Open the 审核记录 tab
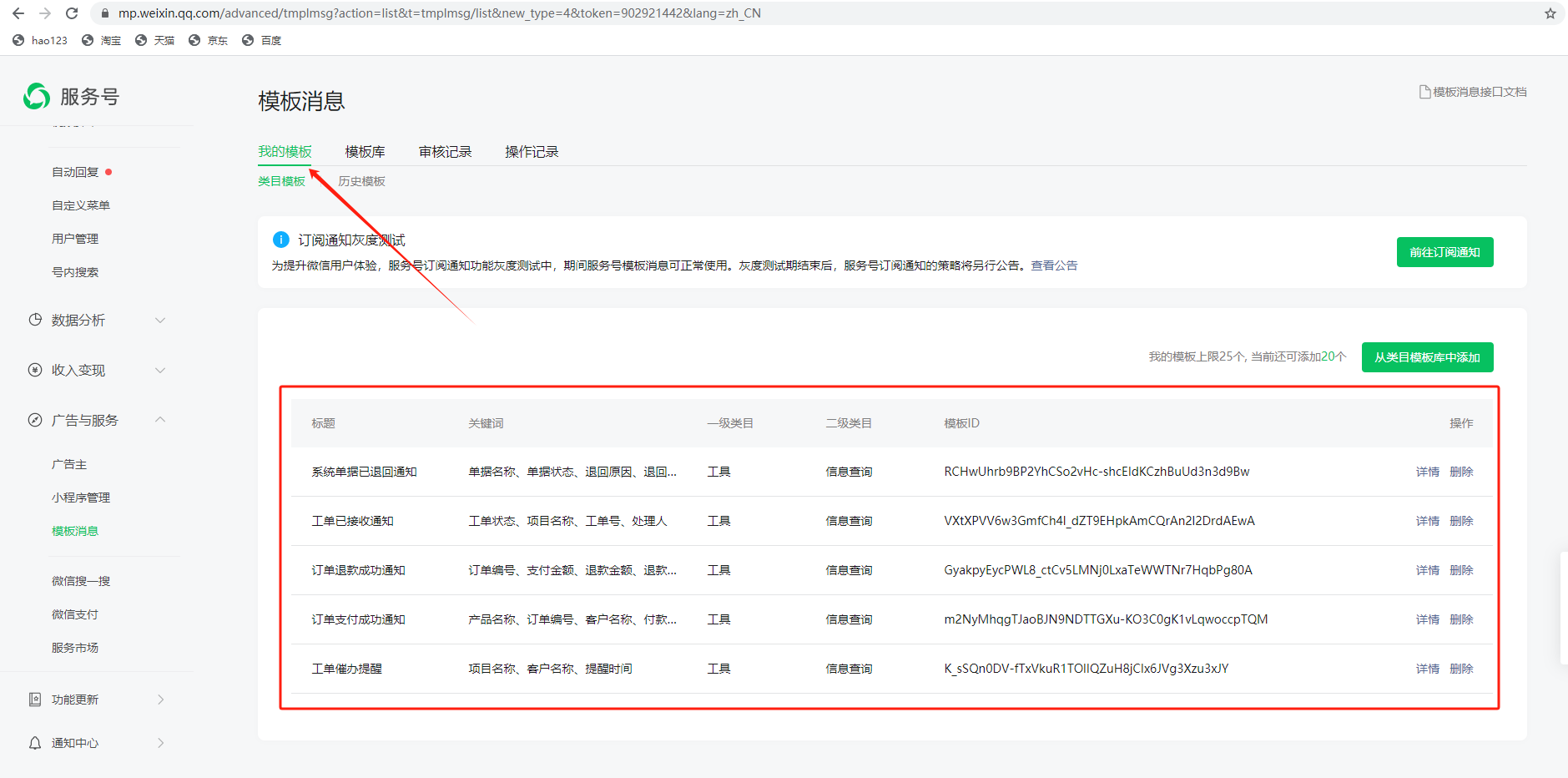The height and width of the screenshot is (778, 1568). (445, 152)
